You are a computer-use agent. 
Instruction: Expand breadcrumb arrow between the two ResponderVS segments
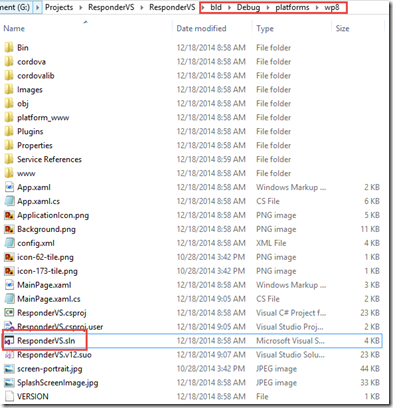(142, 8)
